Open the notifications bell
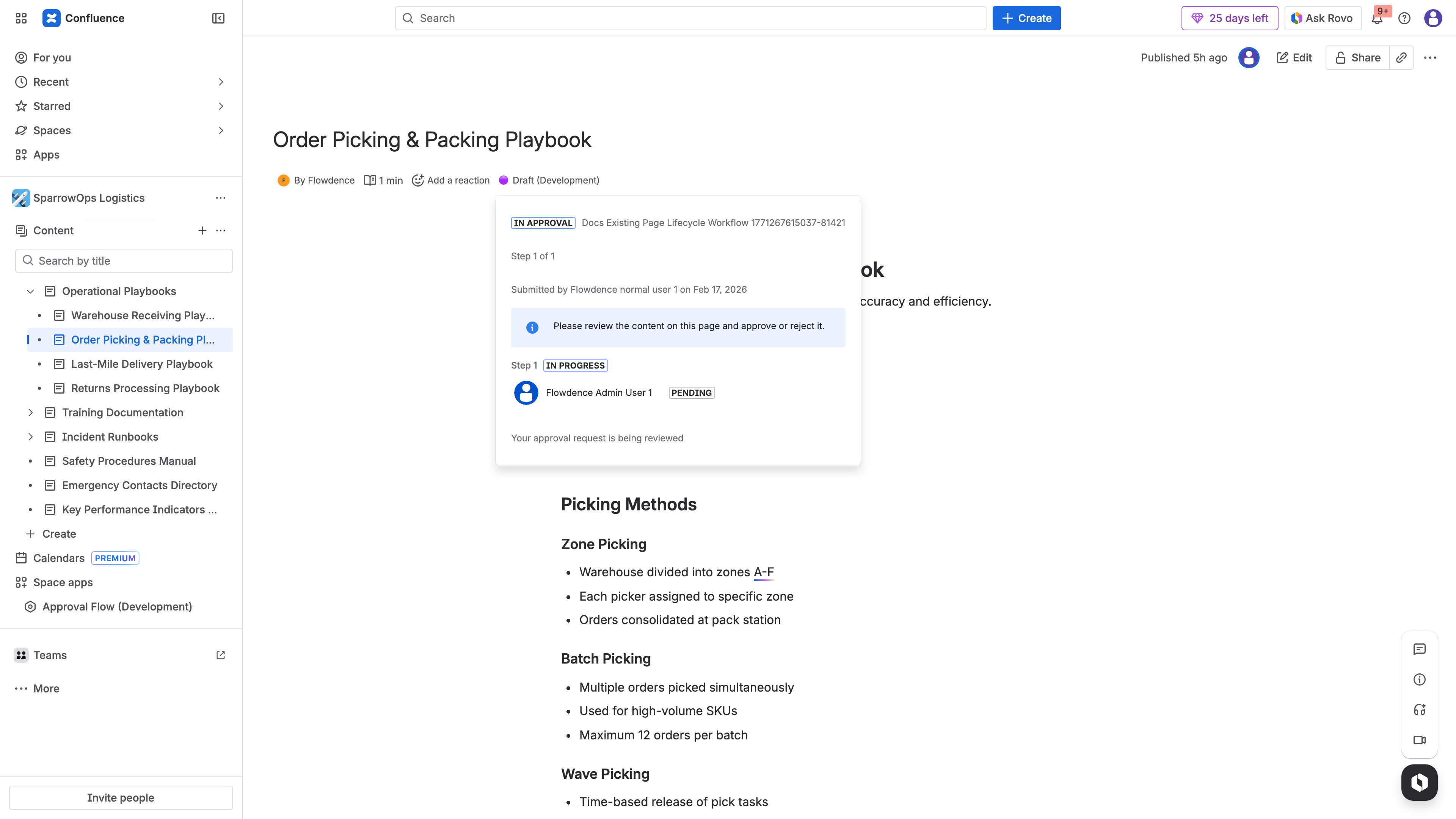The image size is (1456, 819). [1377, 19]
